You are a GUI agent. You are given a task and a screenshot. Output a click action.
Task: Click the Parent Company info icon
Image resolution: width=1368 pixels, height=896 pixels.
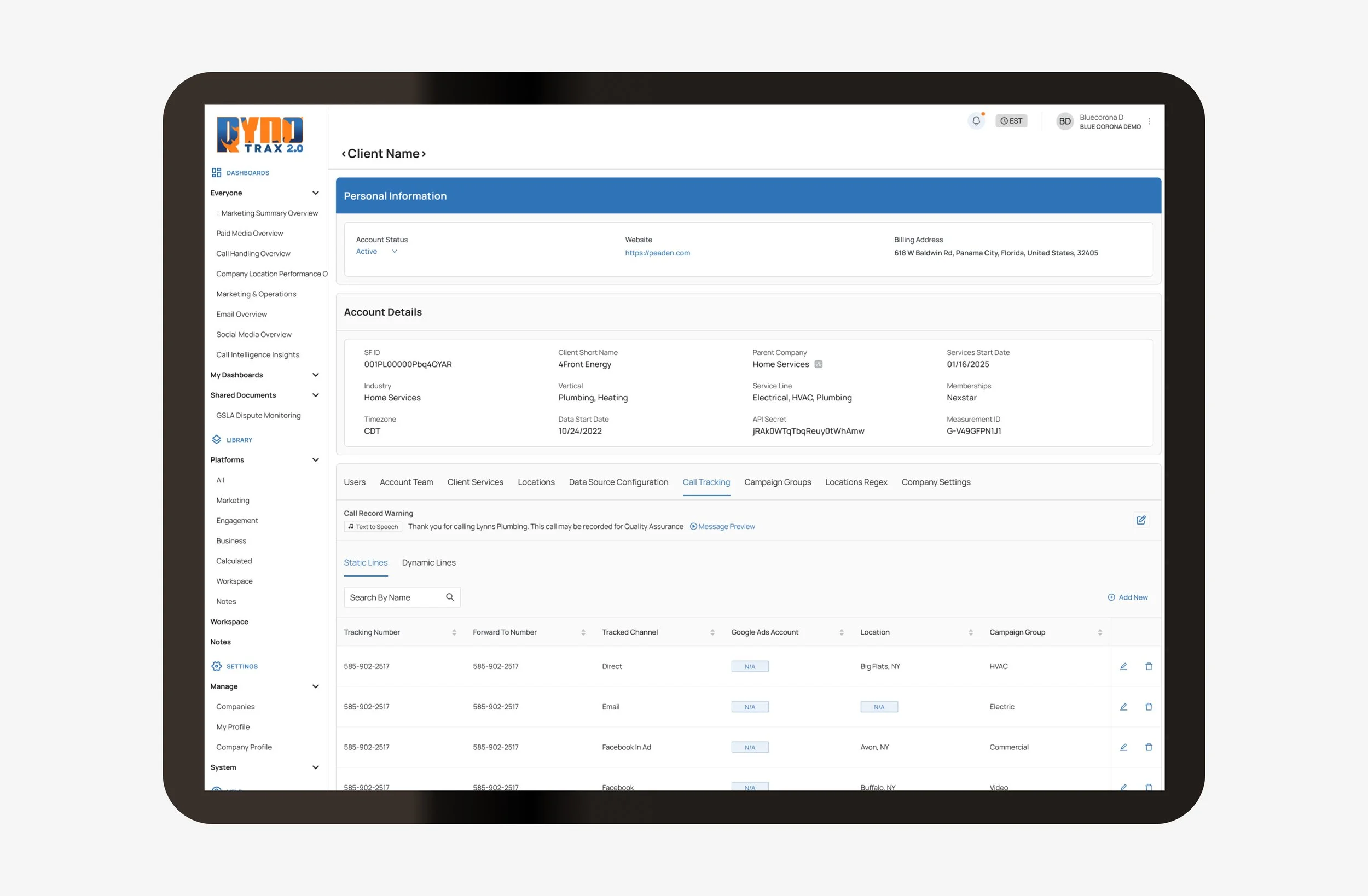(x=819, y=364)
